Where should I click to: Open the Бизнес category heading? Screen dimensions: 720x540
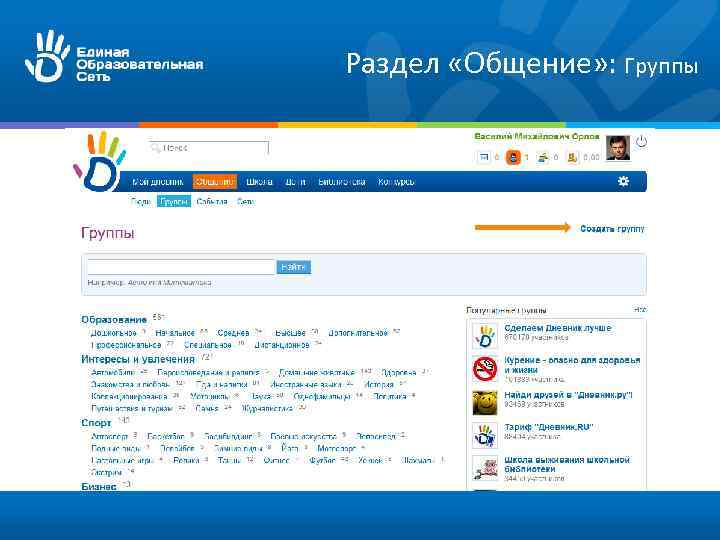[99, 486]
